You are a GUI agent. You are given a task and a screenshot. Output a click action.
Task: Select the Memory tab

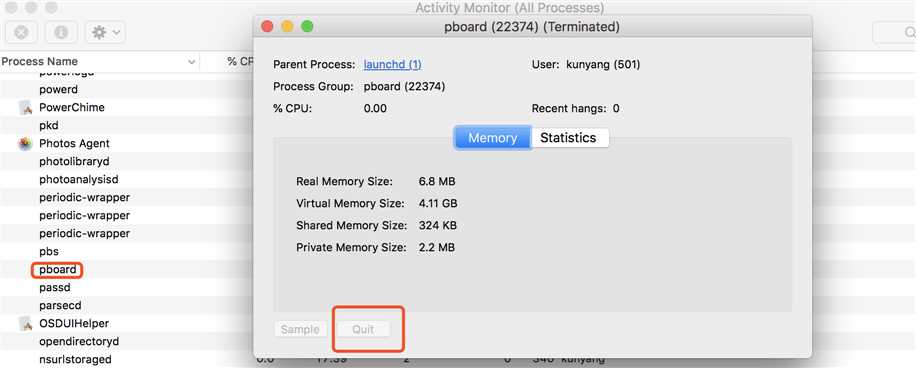click(492, 138)
